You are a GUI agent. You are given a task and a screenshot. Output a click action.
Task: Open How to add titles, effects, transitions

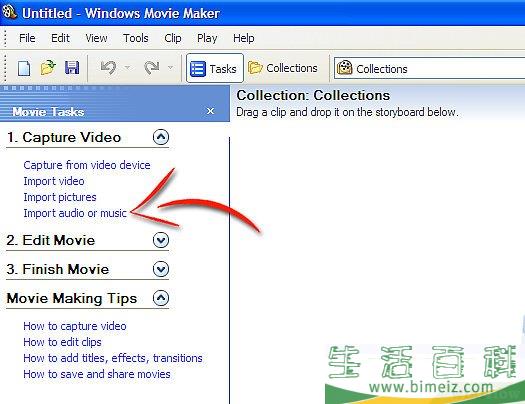click(x=113, y=358)
